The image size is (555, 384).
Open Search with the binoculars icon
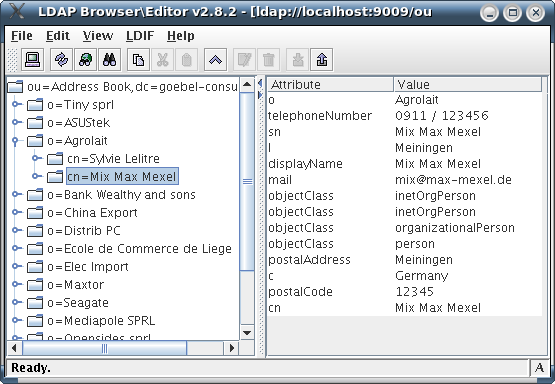(x=109, y=59)
